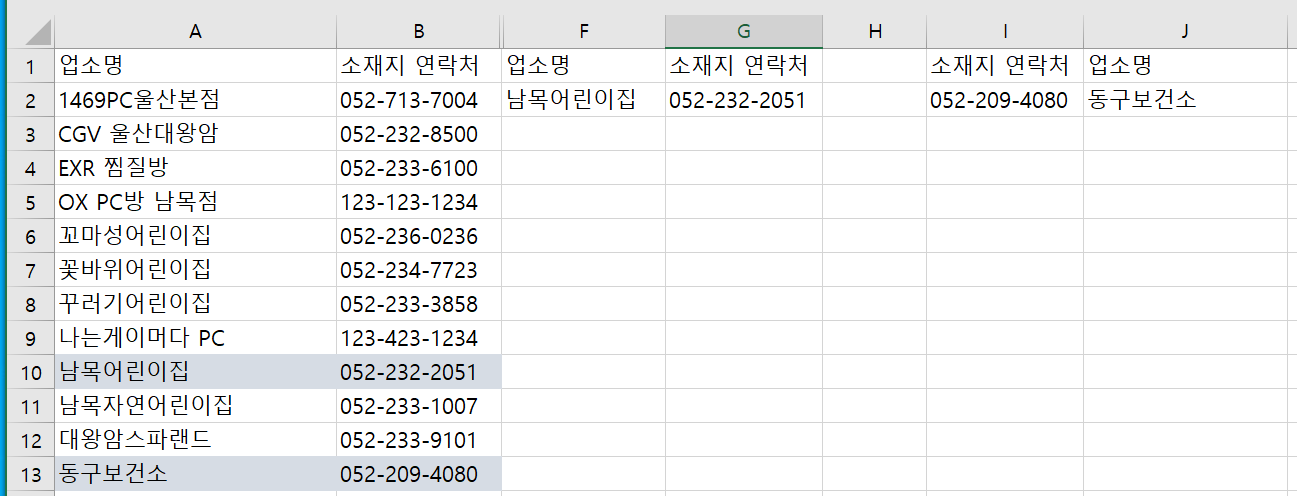Click cell 'CGV 울산대왕암'
The image size is (1297, 496).
196,134
